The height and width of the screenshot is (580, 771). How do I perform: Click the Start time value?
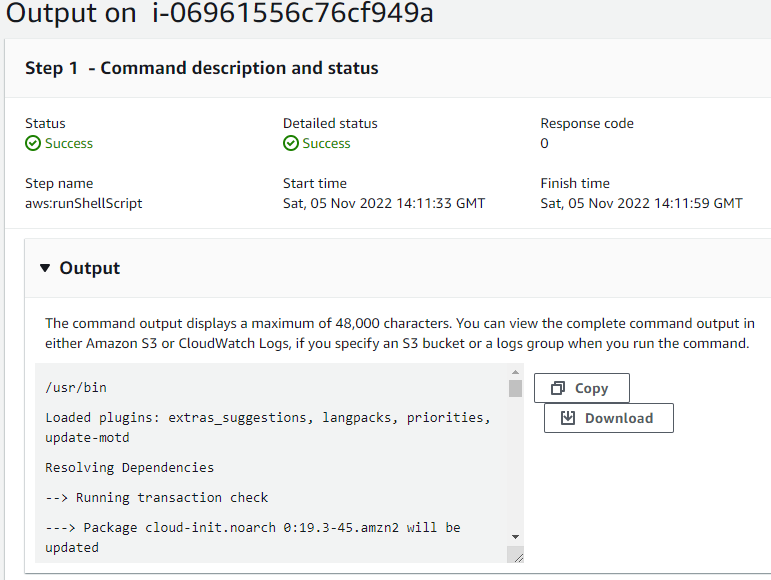(384, 203)
